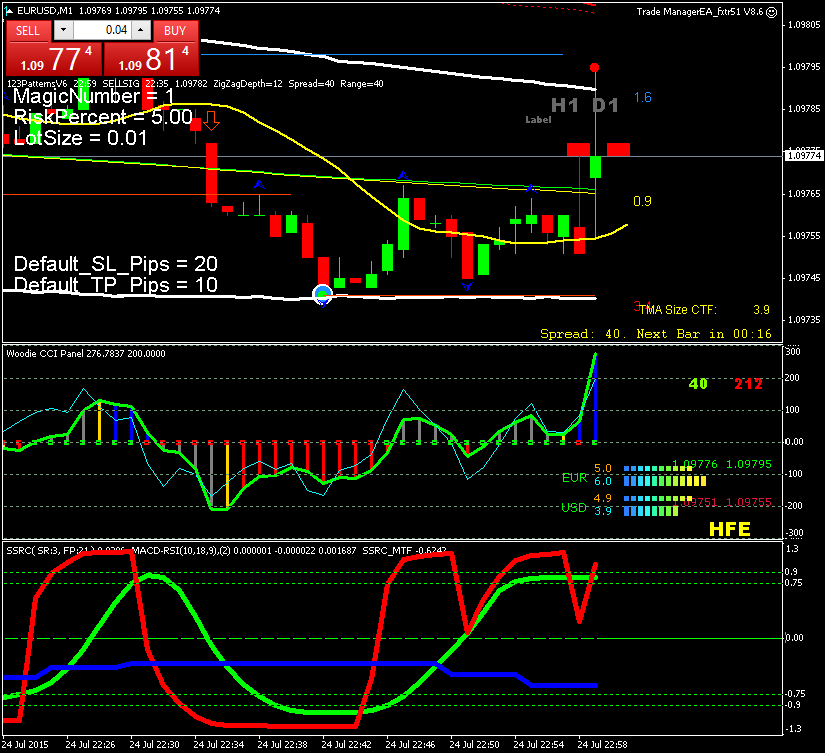This screenshot has height=753, width=825.
Task: Click the 0.04 lot size field
Action: point(102,31)
